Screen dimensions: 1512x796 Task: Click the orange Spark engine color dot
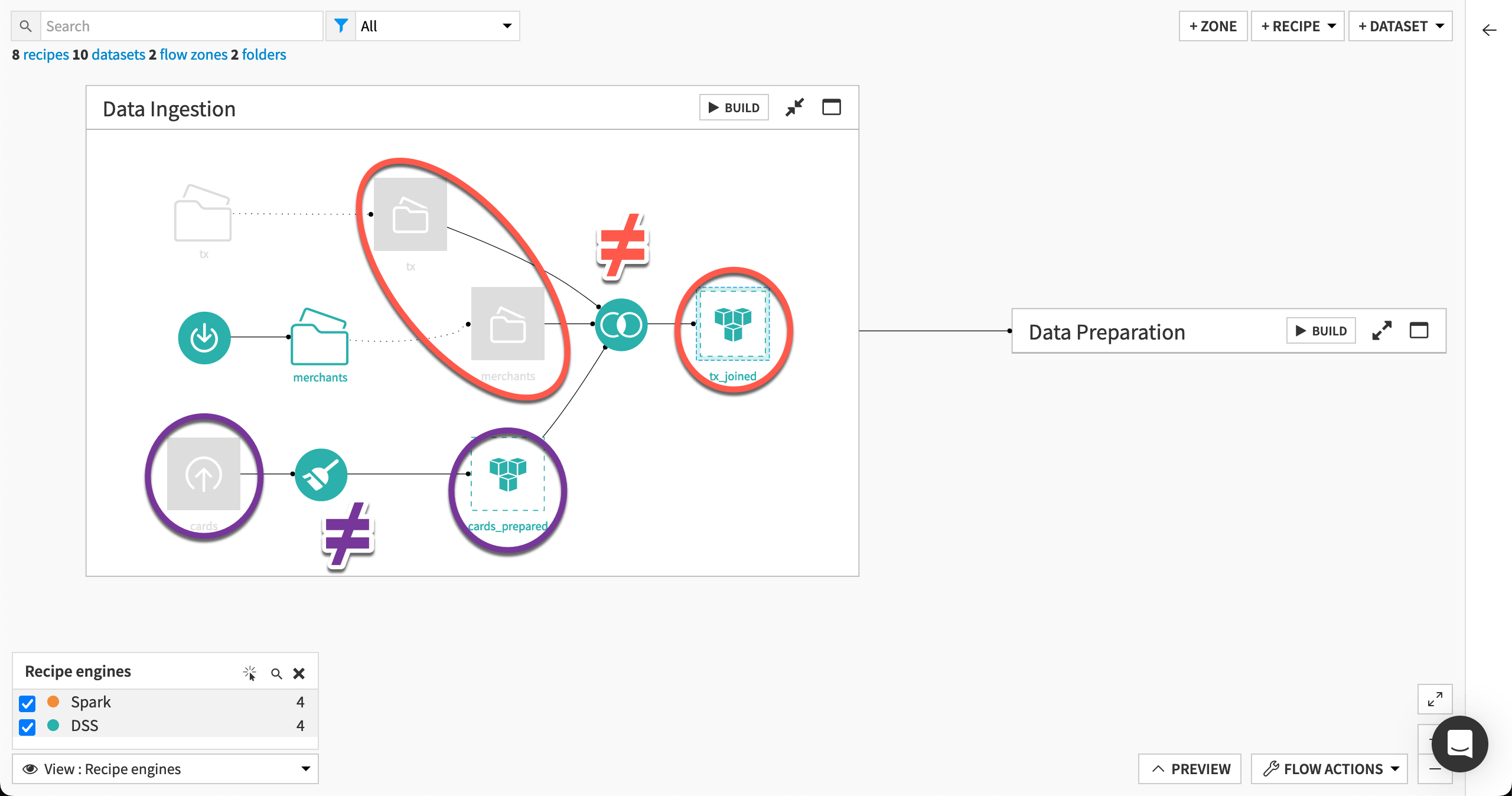coord(53,702)
